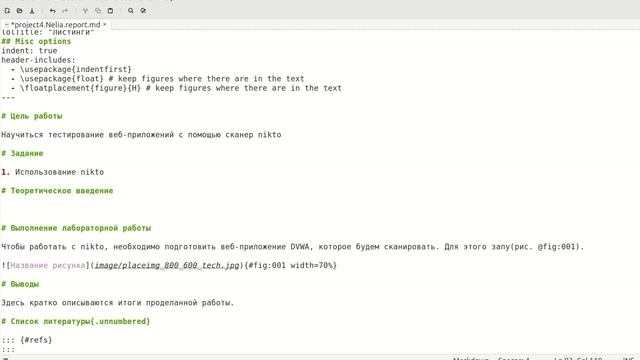Paste from clipboard toolbar icon
640x360 pixels.
click(110, 11)
